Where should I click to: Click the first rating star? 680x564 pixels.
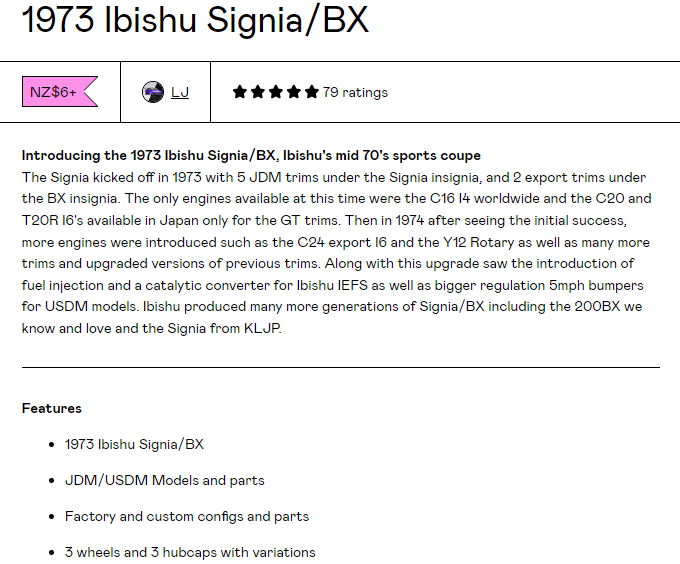point(239,92)
